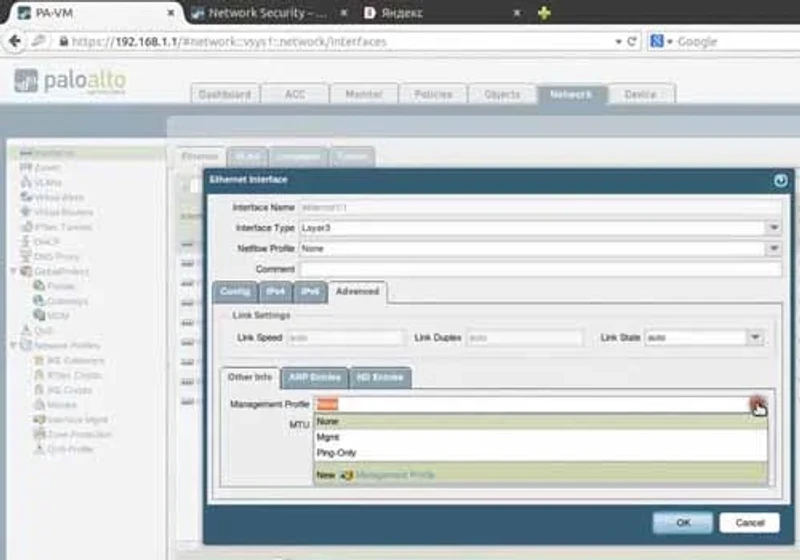Click the Comment input field
This screenshot has height=560, width=800.
[541, 269]
